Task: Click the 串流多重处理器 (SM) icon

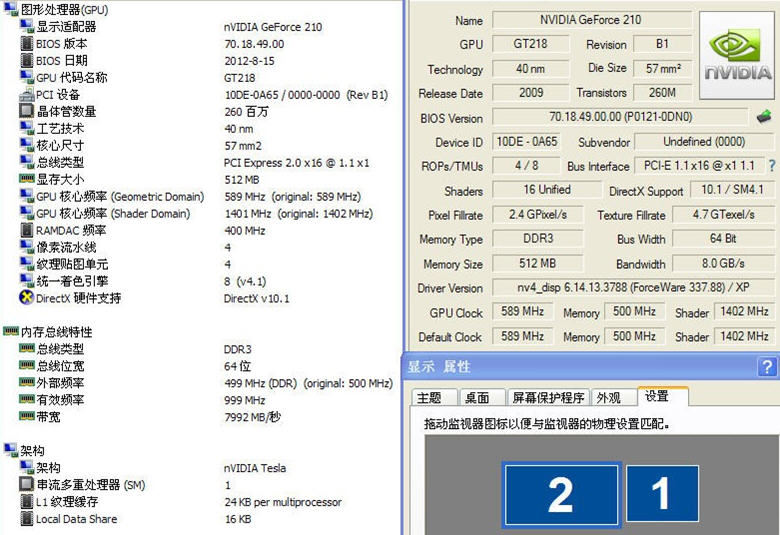Action: [x=26, y=484]
